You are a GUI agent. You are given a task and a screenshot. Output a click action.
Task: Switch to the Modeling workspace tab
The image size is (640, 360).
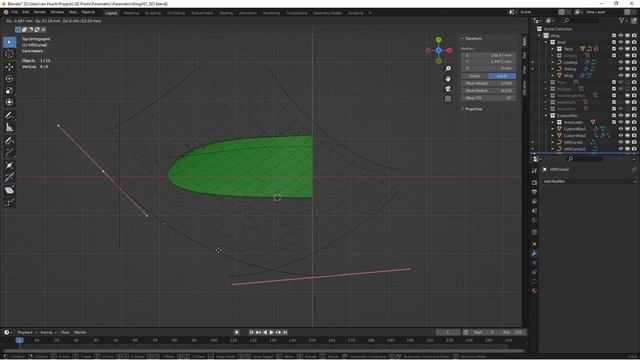(131, 13)
